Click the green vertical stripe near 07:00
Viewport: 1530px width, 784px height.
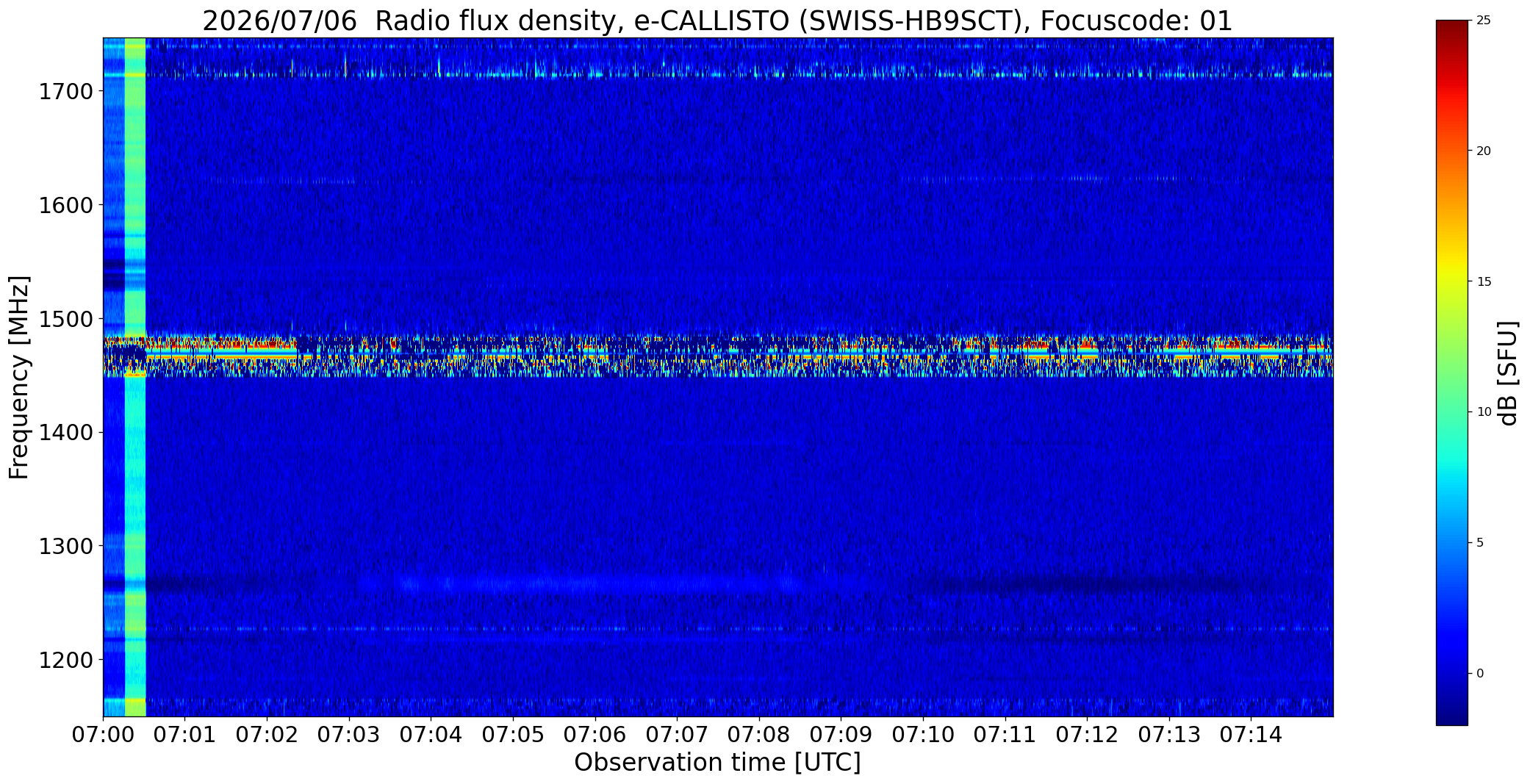(x=135, y=377)
